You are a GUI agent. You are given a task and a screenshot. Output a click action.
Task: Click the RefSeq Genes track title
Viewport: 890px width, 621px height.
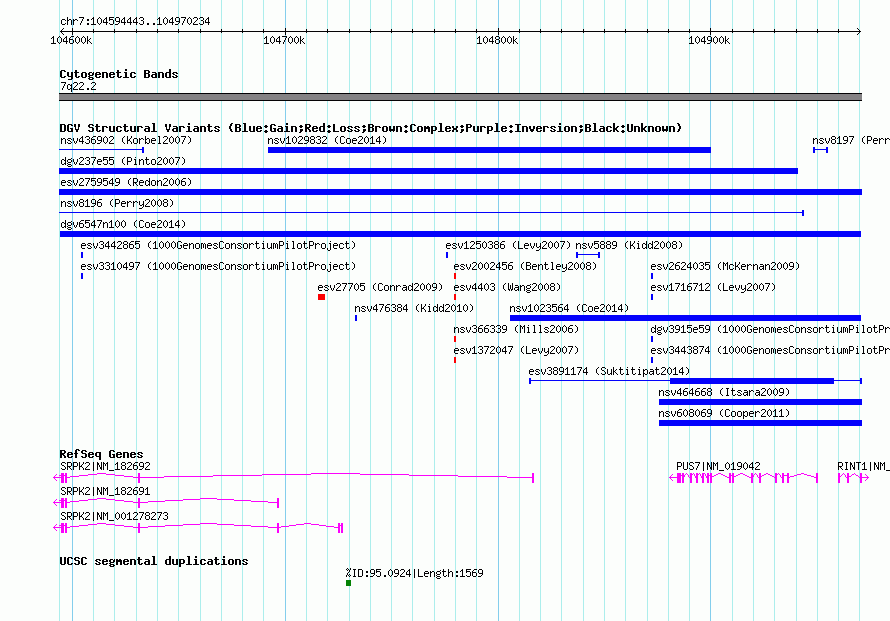pos(101,454)
